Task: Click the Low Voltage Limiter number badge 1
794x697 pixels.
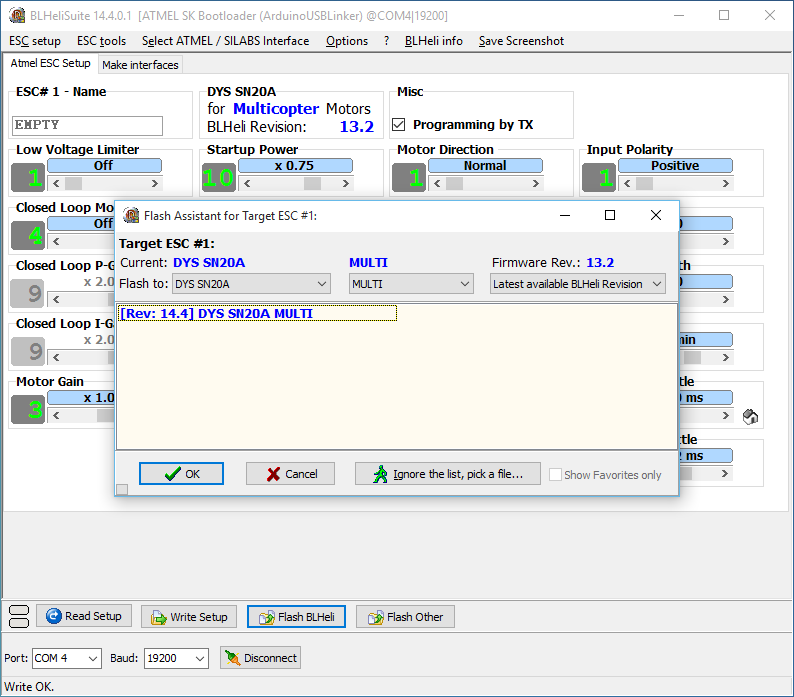Action: (x=28, y=177)
